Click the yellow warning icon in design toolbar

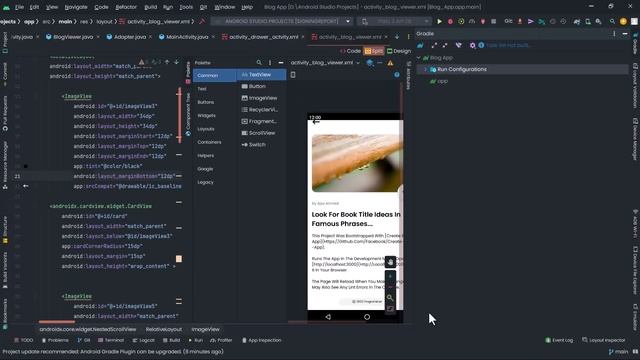click(390, 63)
